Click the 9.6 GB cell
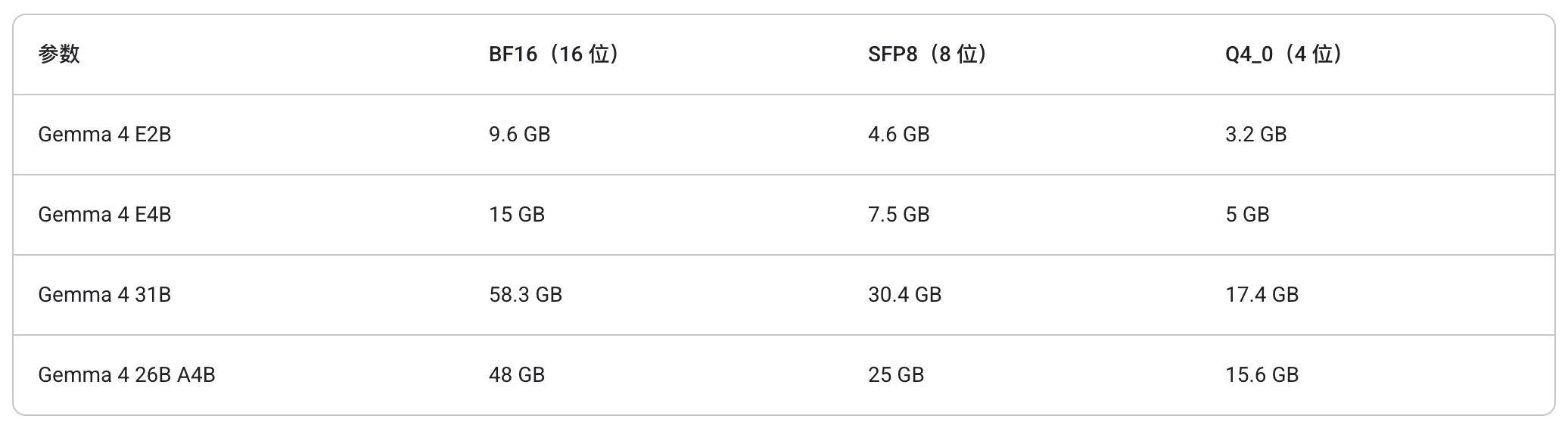Screen dimensions: 1568x425 [x=519, y=135]
